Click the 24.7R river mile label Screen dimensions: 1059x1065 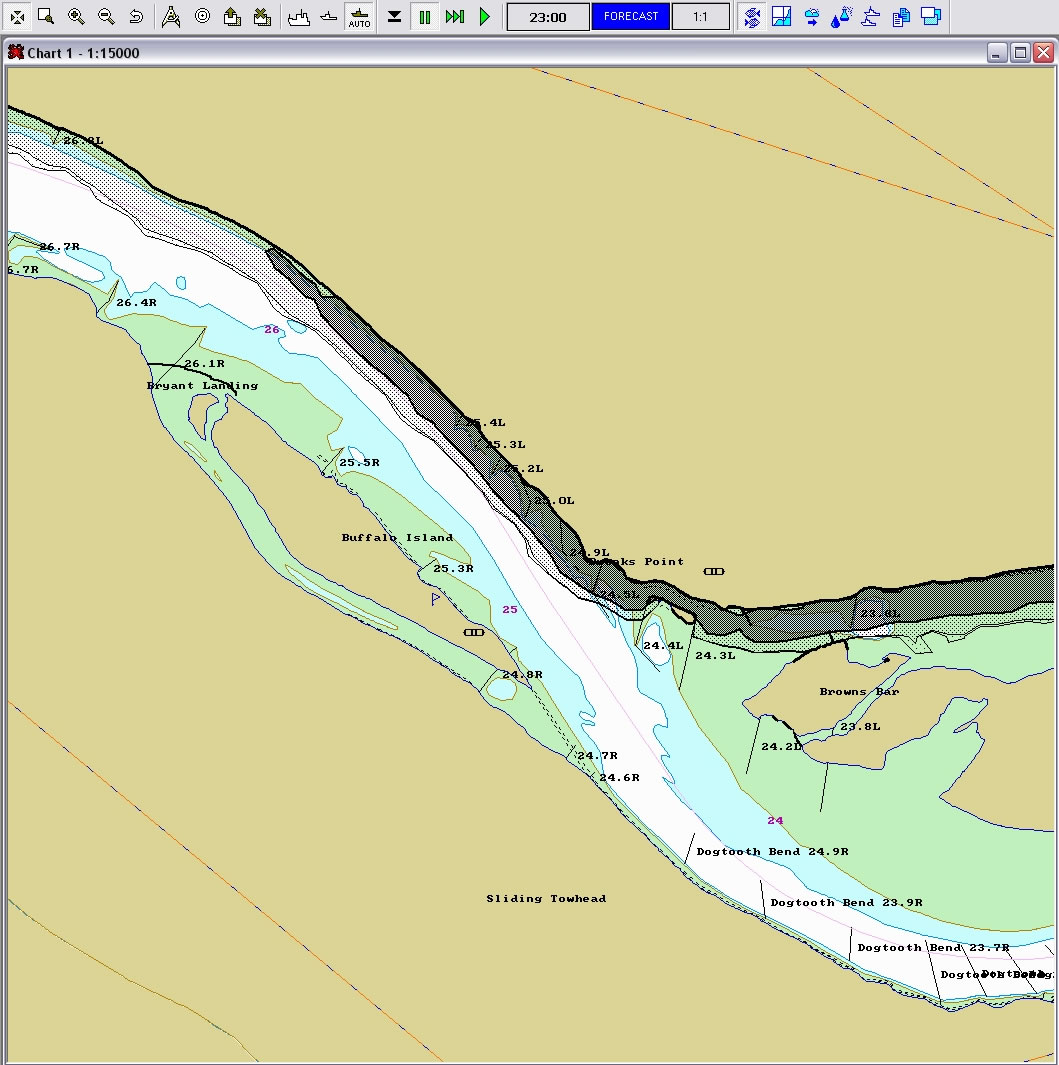(598, 755)
